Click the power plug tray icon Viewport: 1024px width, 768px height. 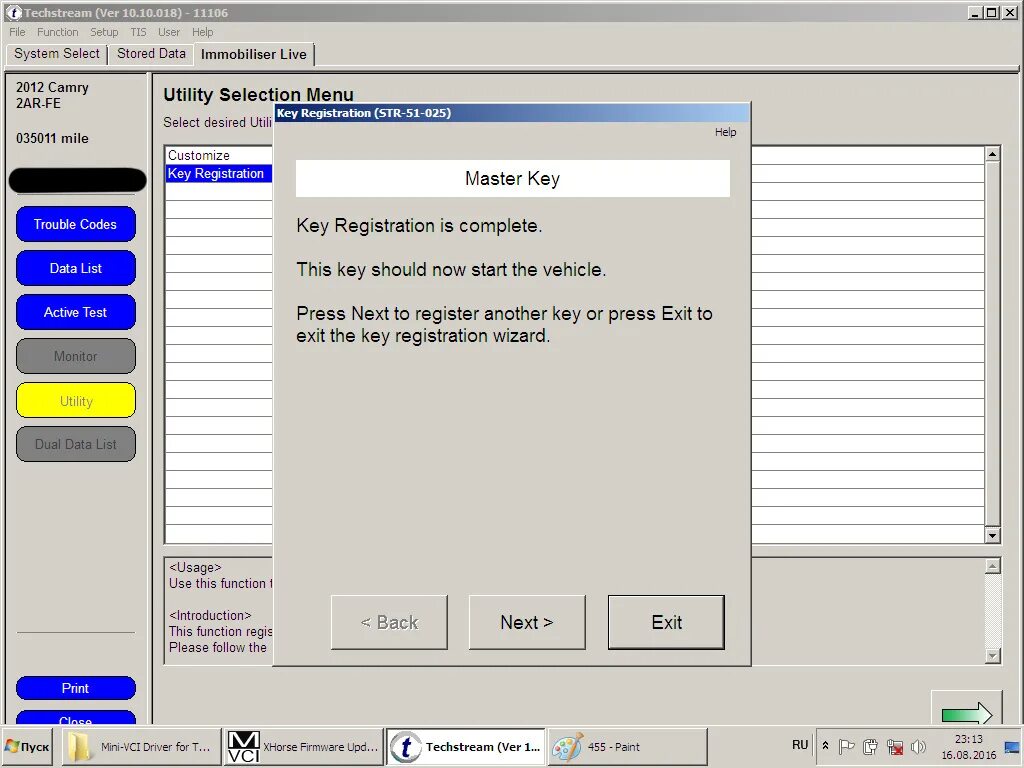[870, 746]
